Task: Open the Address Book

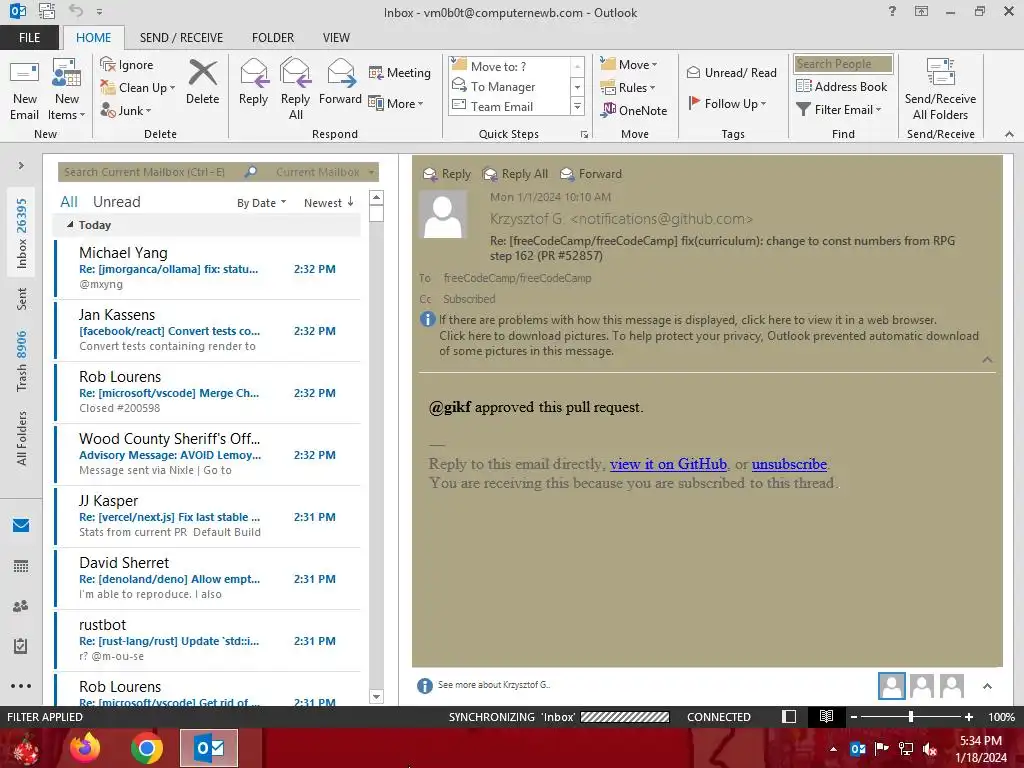Action: 842,86
